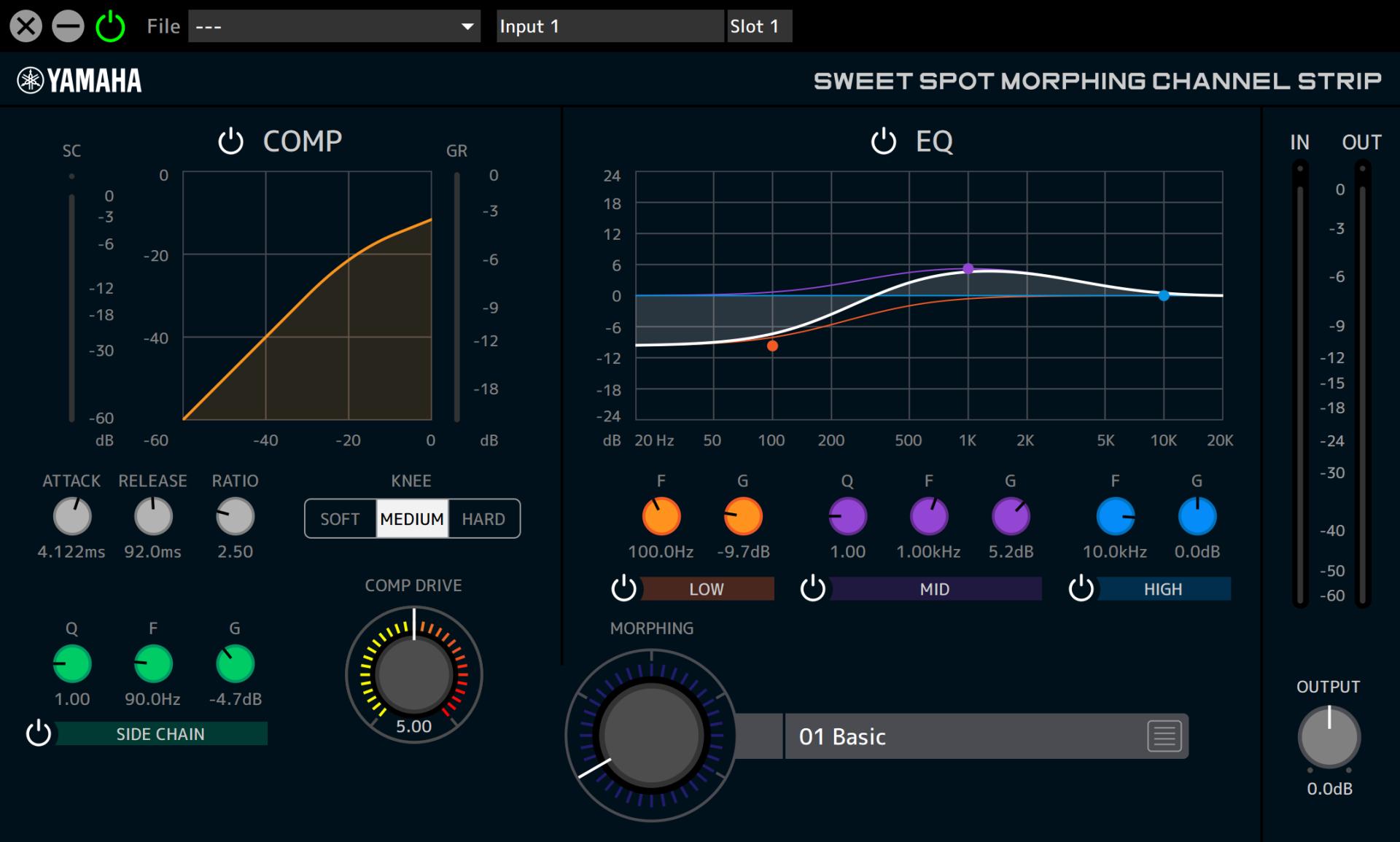
Task: Toggle HIGH band power icon
Action: [1081, 588]
